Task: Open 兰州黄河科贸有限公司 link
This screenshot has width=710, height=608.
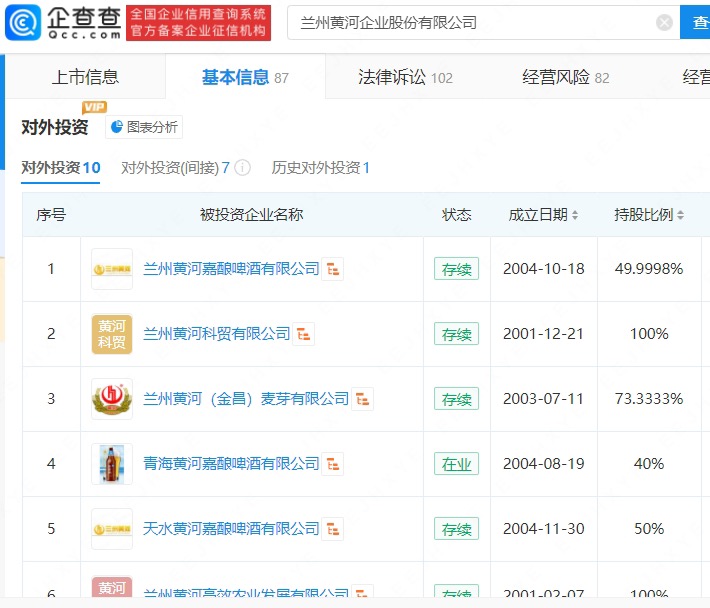Action: (216, 334)
